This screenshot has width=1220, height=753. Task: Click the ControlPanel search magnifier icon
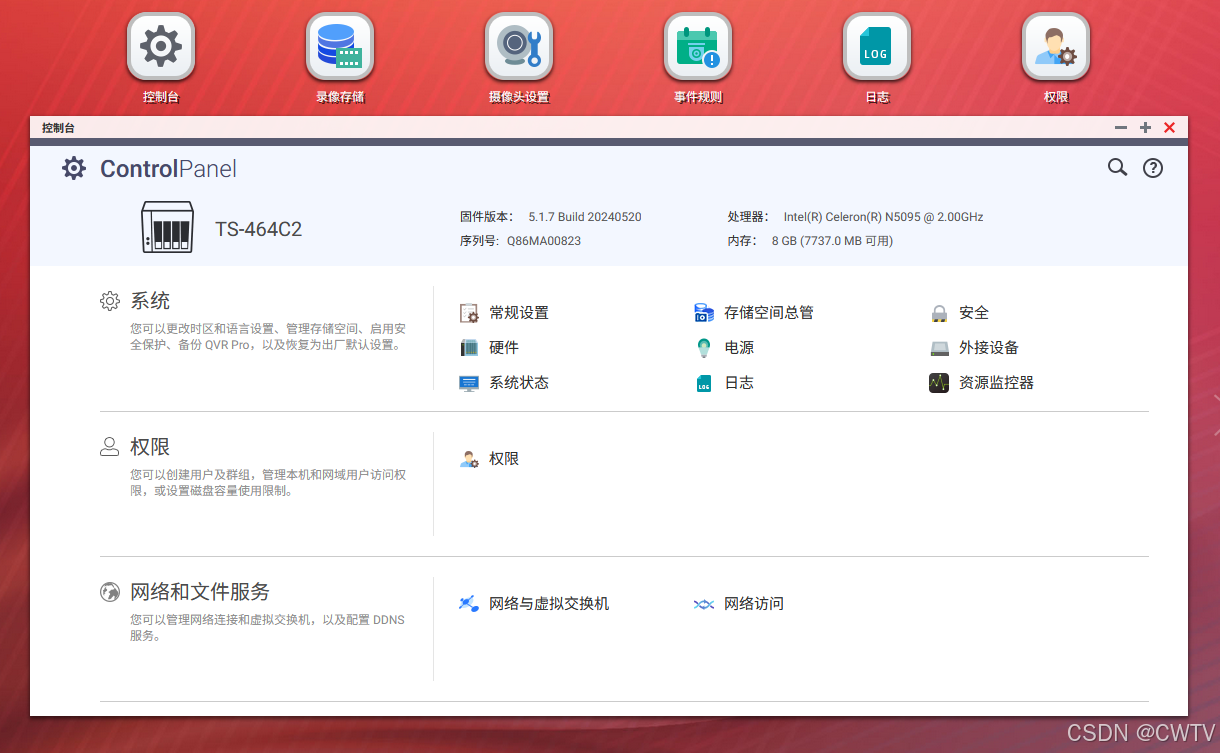pyautogui.click(x=1117, y=168)
